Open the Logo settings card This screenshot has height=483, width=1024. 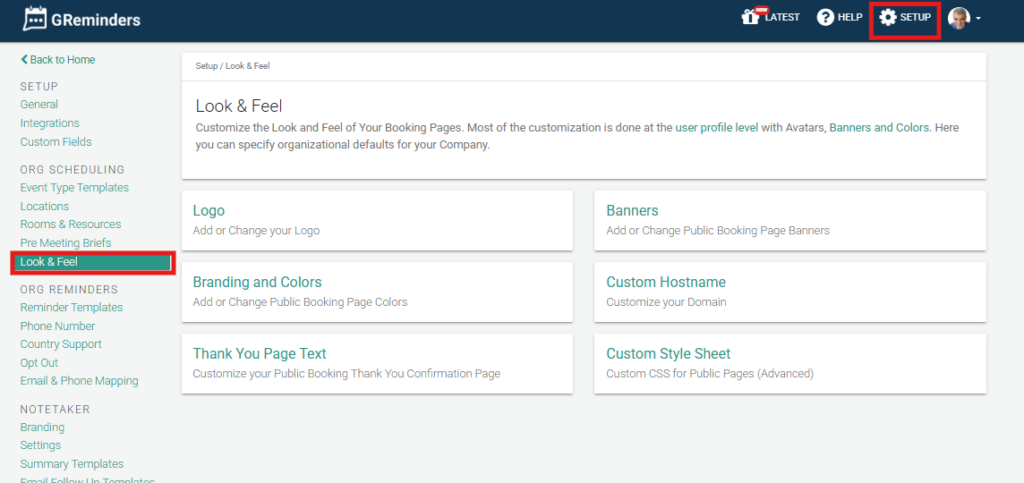pos(376,220)
